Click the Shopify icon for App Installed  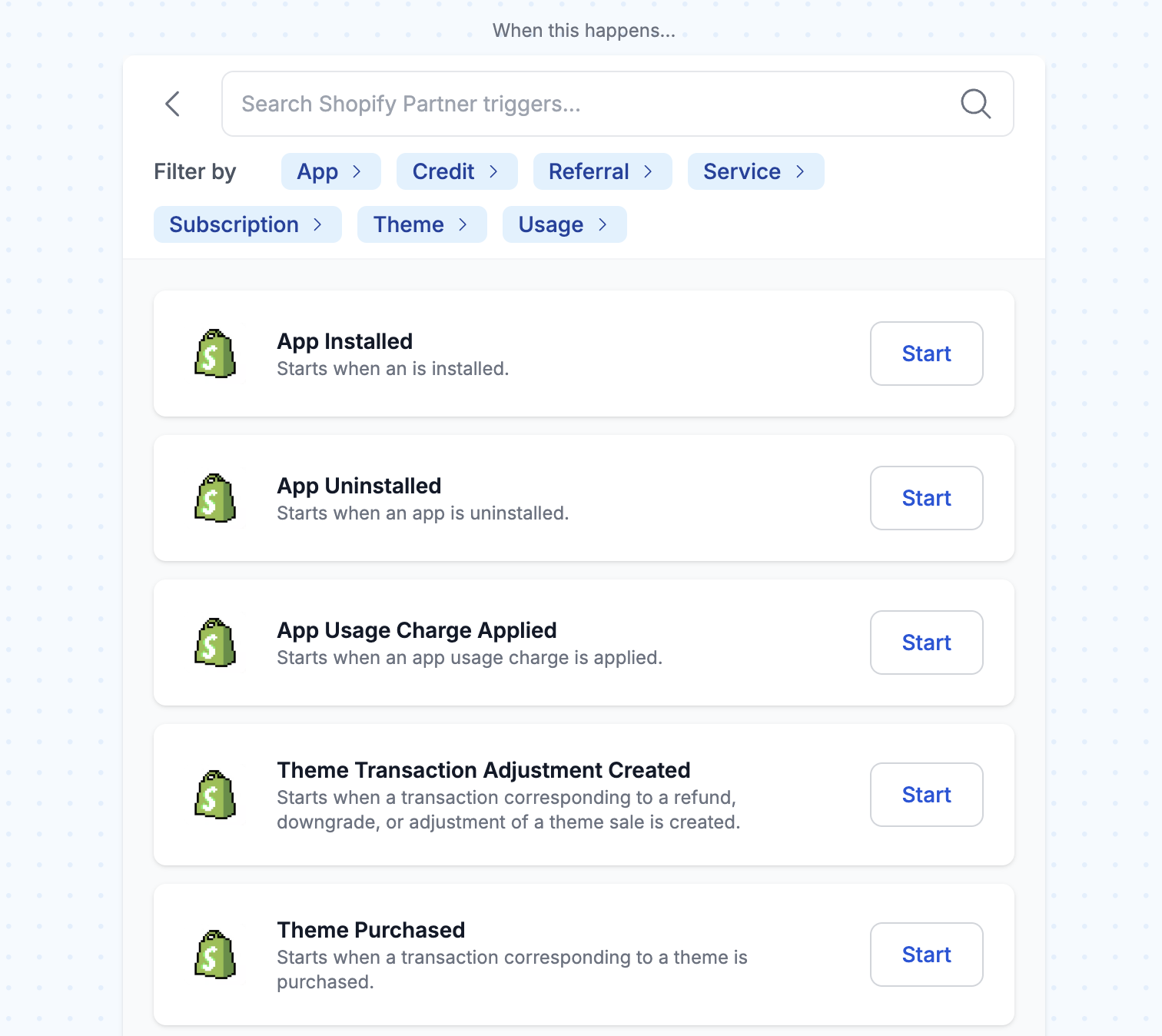click(x=215, y=354)
